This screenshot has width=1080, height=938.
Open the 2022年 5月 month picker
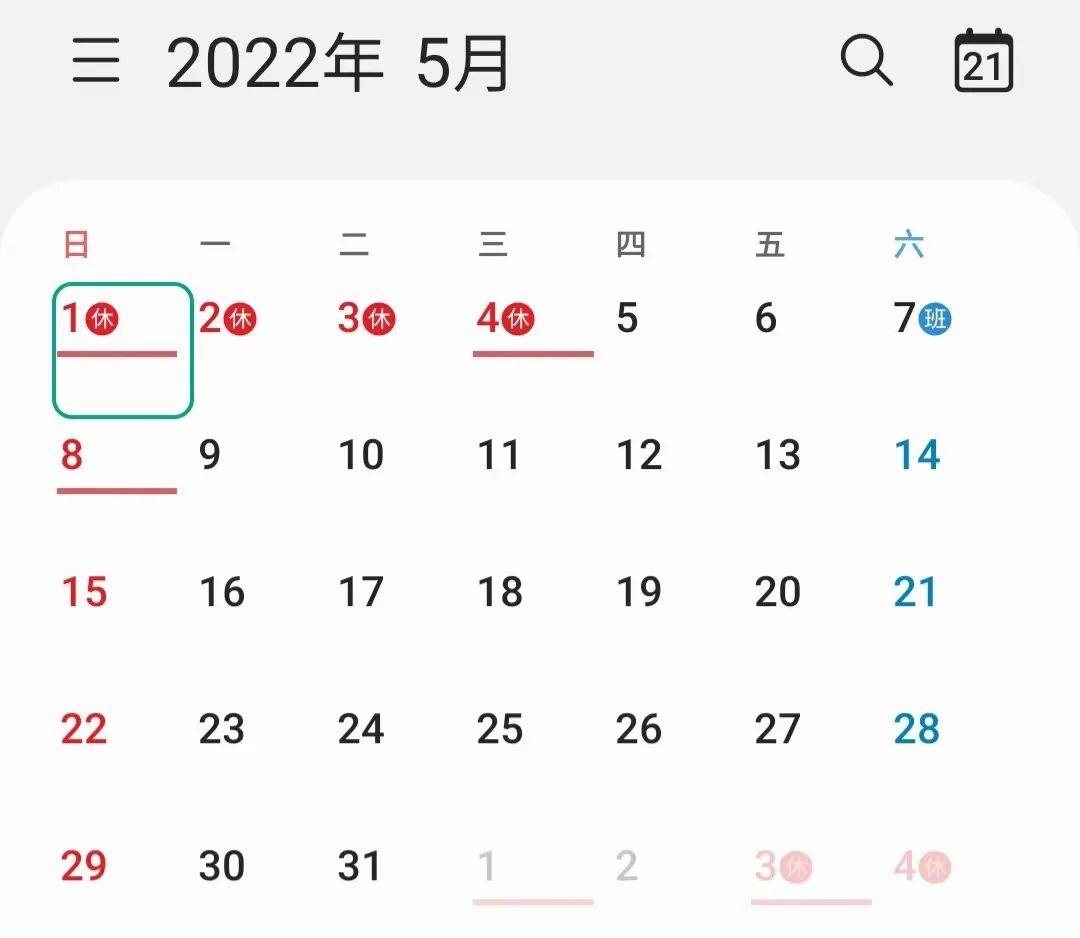pyautogui.click(x=338, y=64)
